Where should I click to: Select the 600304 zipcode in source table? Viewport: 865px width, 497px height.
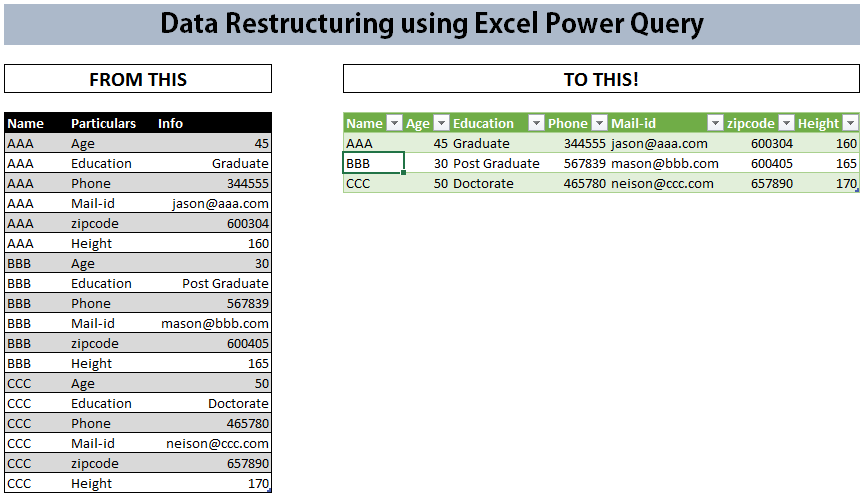click(x=248, y=223)
